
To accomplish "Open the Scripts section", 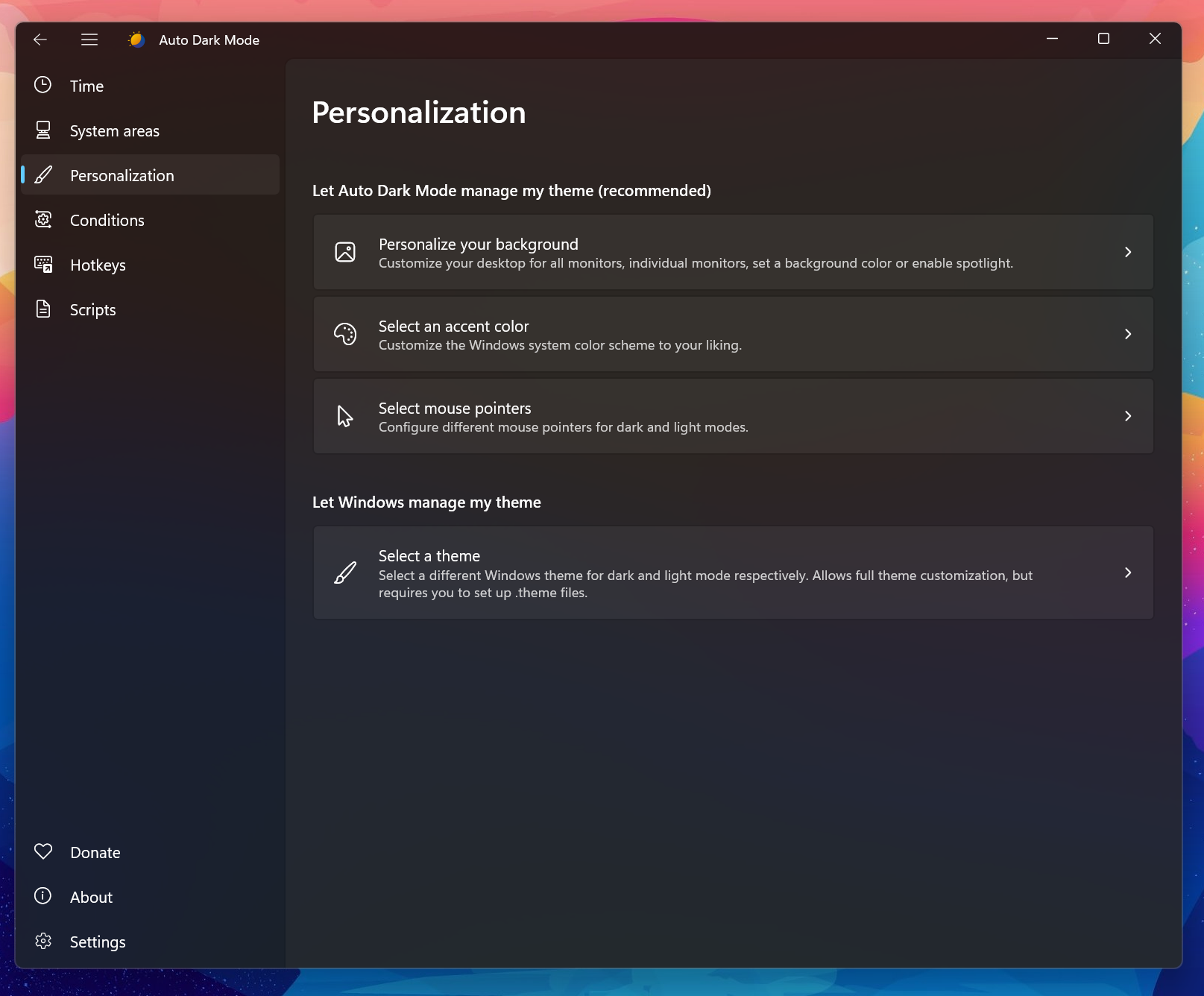I will tap(151, 309).
